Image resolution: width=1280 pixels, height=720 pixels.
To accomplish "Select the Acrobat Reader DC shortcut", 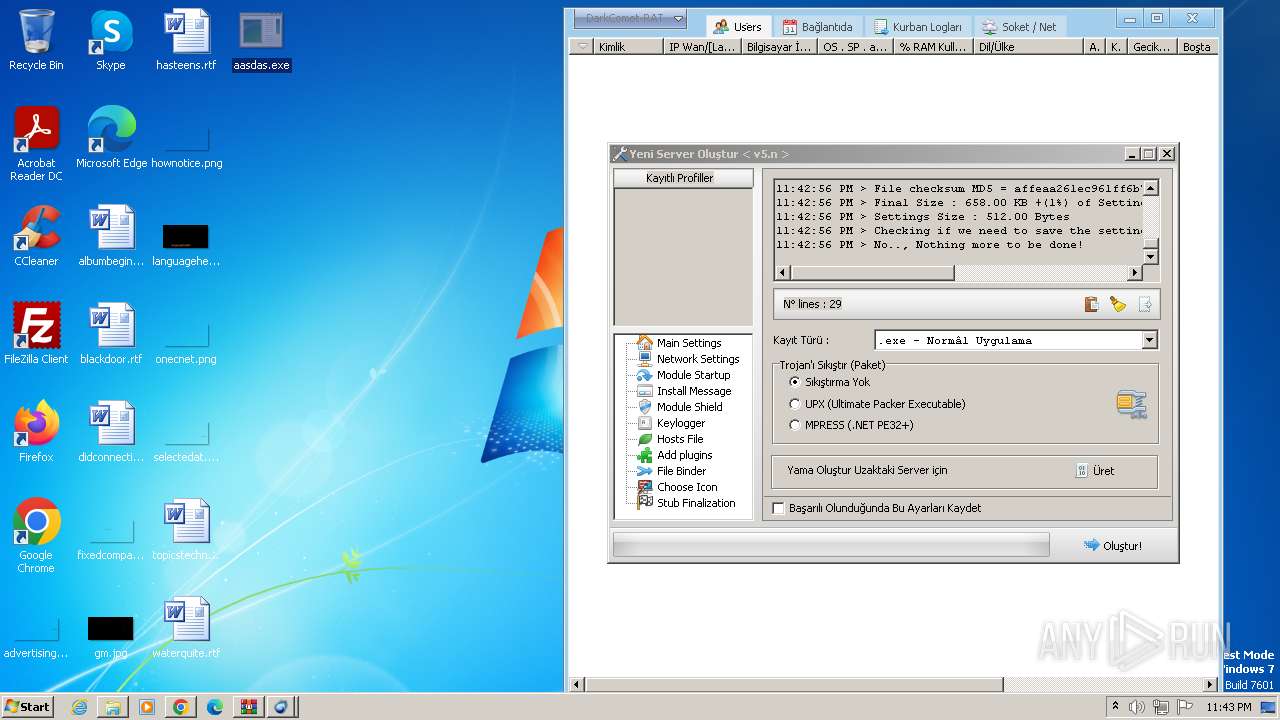I will click(x=36, y=145).
